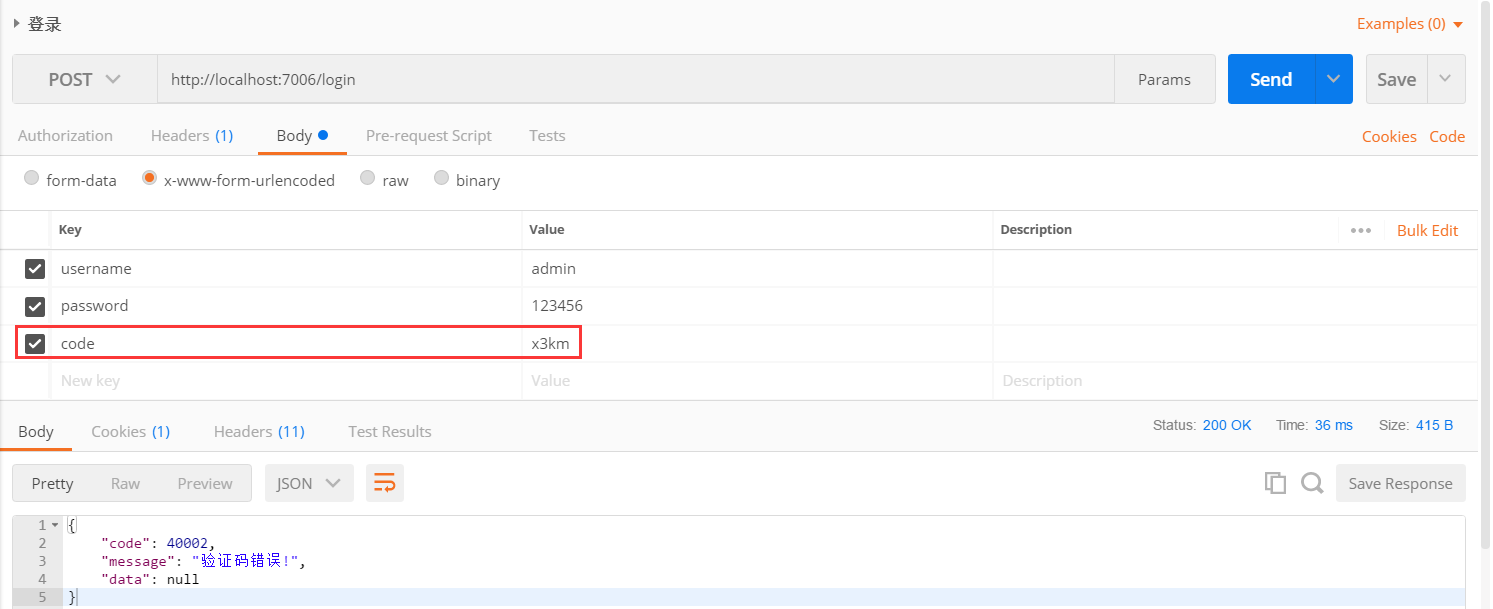Click the new Description input field
The height and width of the screenshot is (609, 1493).
click(1235, 381)
